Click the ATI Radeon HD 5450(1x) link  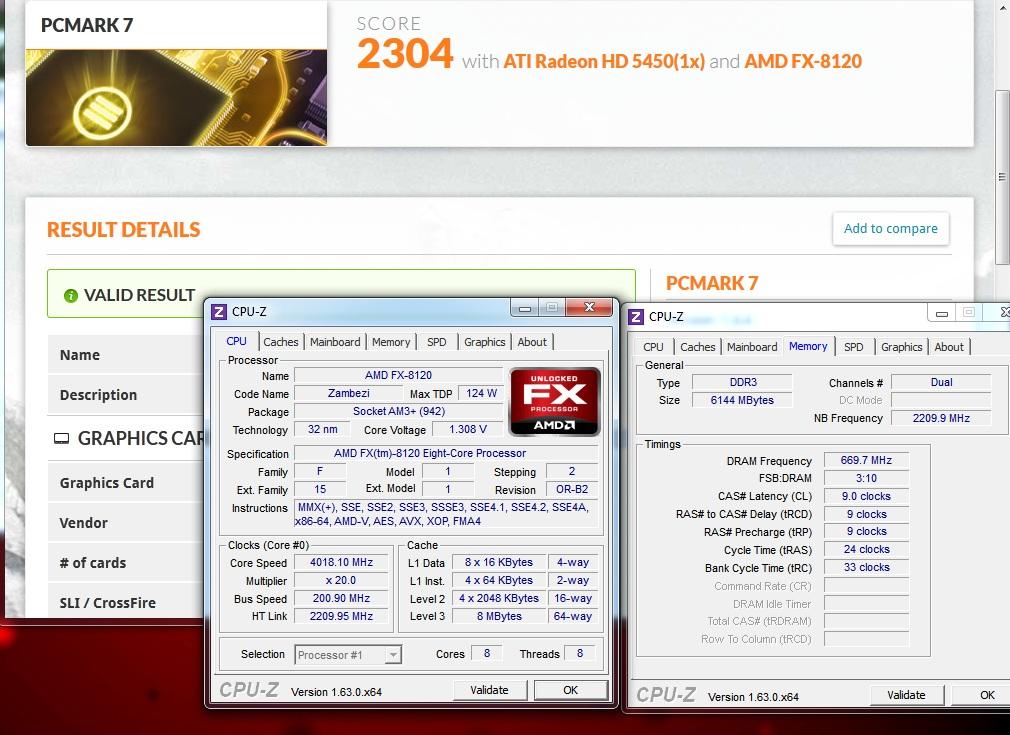(x=604, y=61)
